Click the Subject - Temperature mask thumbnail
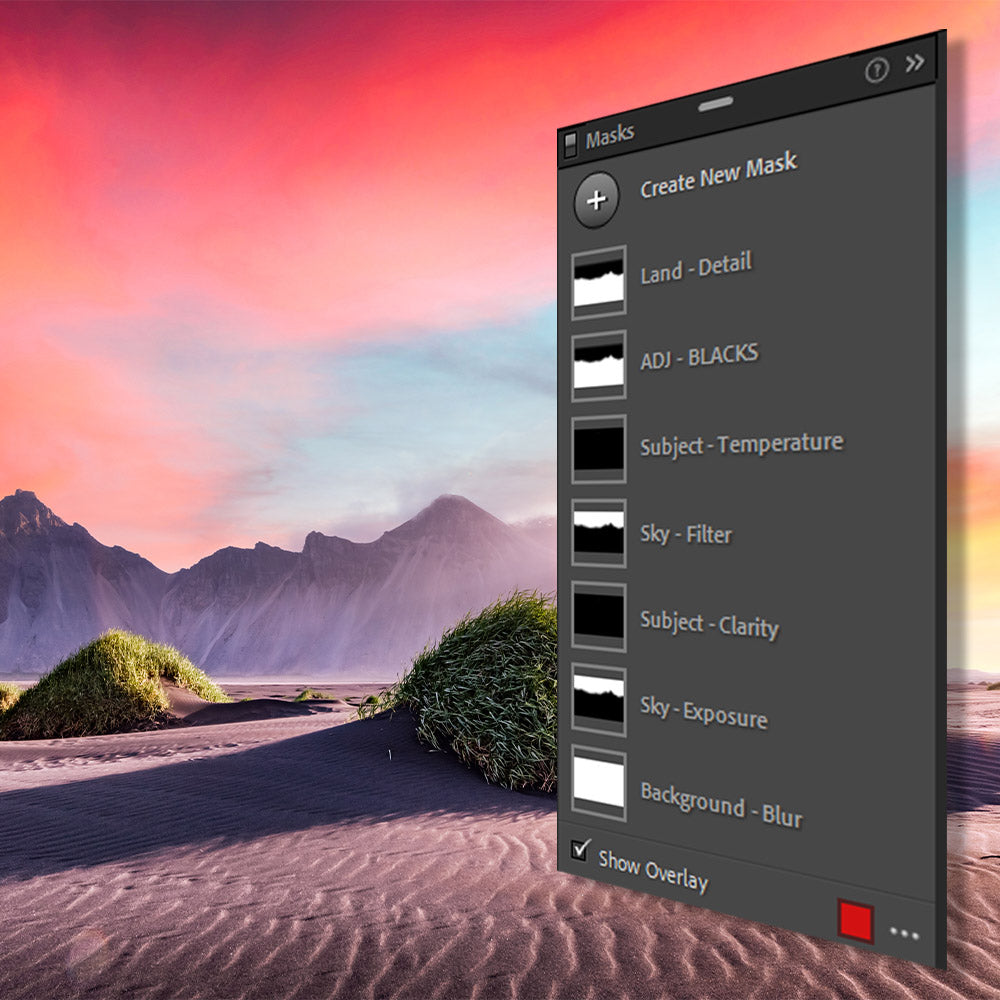This screenshot has width=1000, height=1000. click(x=599, y=450)
